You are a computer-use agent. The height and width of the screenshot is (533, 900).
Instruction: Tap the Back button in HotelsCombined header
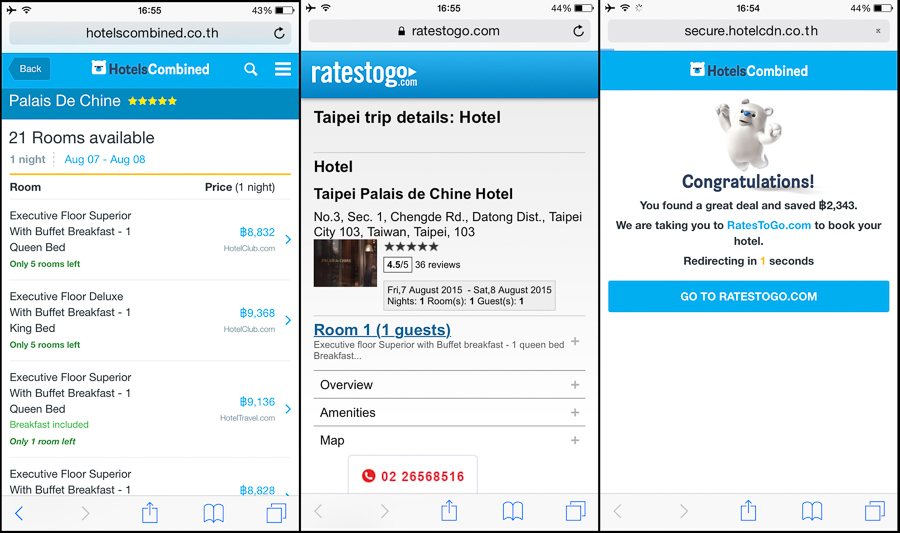30,69
